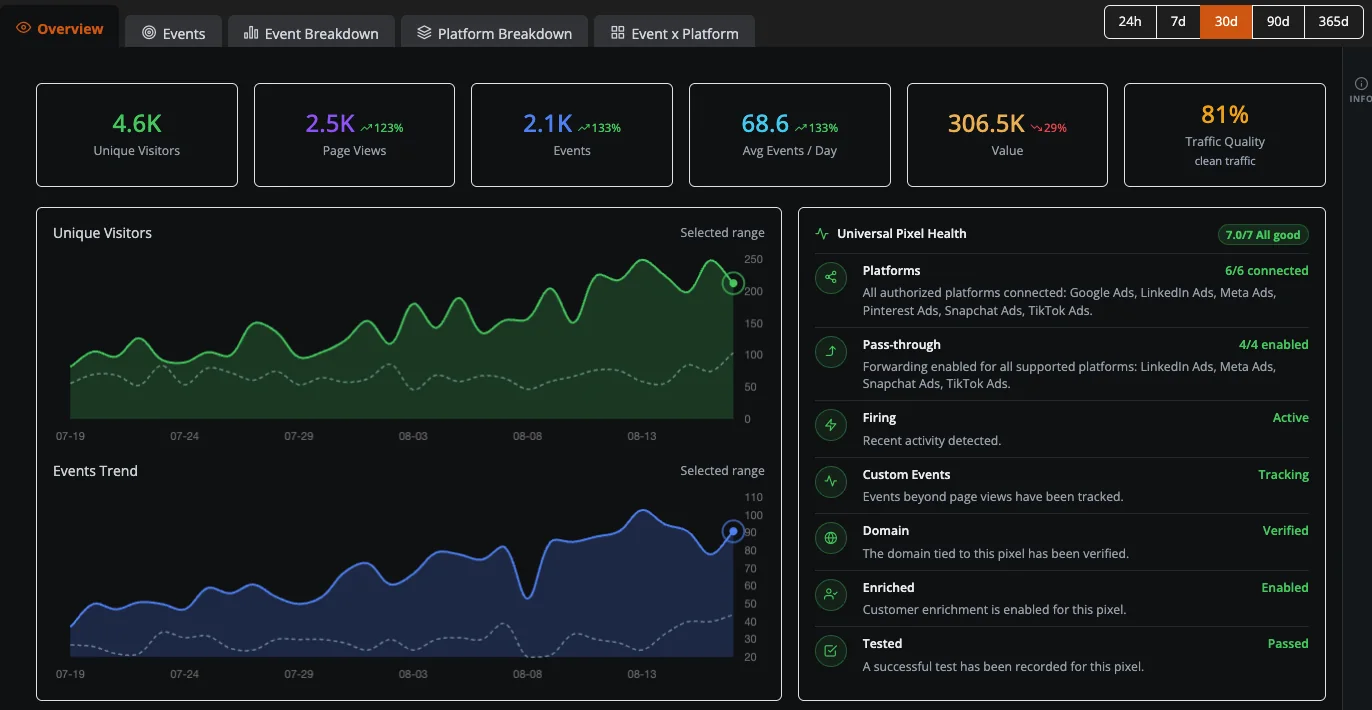Click the Page Views 123% trend arrow

click(366, 128)
